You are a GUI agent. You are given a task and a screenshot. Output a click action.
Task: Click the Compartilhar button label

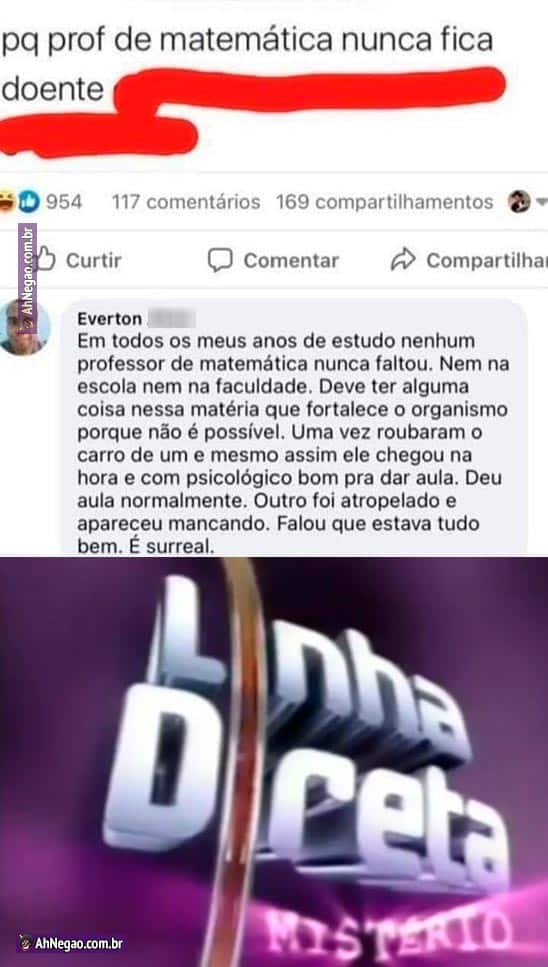[x=487, y=260]
